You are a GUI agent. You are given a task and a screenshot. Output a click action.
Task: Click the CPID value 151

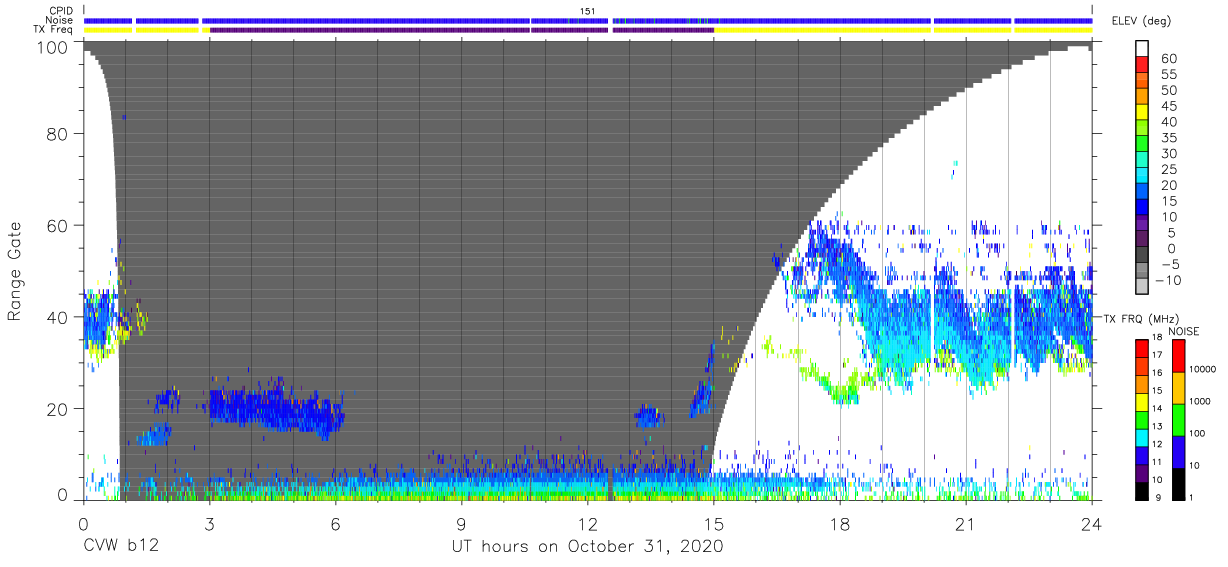pos(588,11)
